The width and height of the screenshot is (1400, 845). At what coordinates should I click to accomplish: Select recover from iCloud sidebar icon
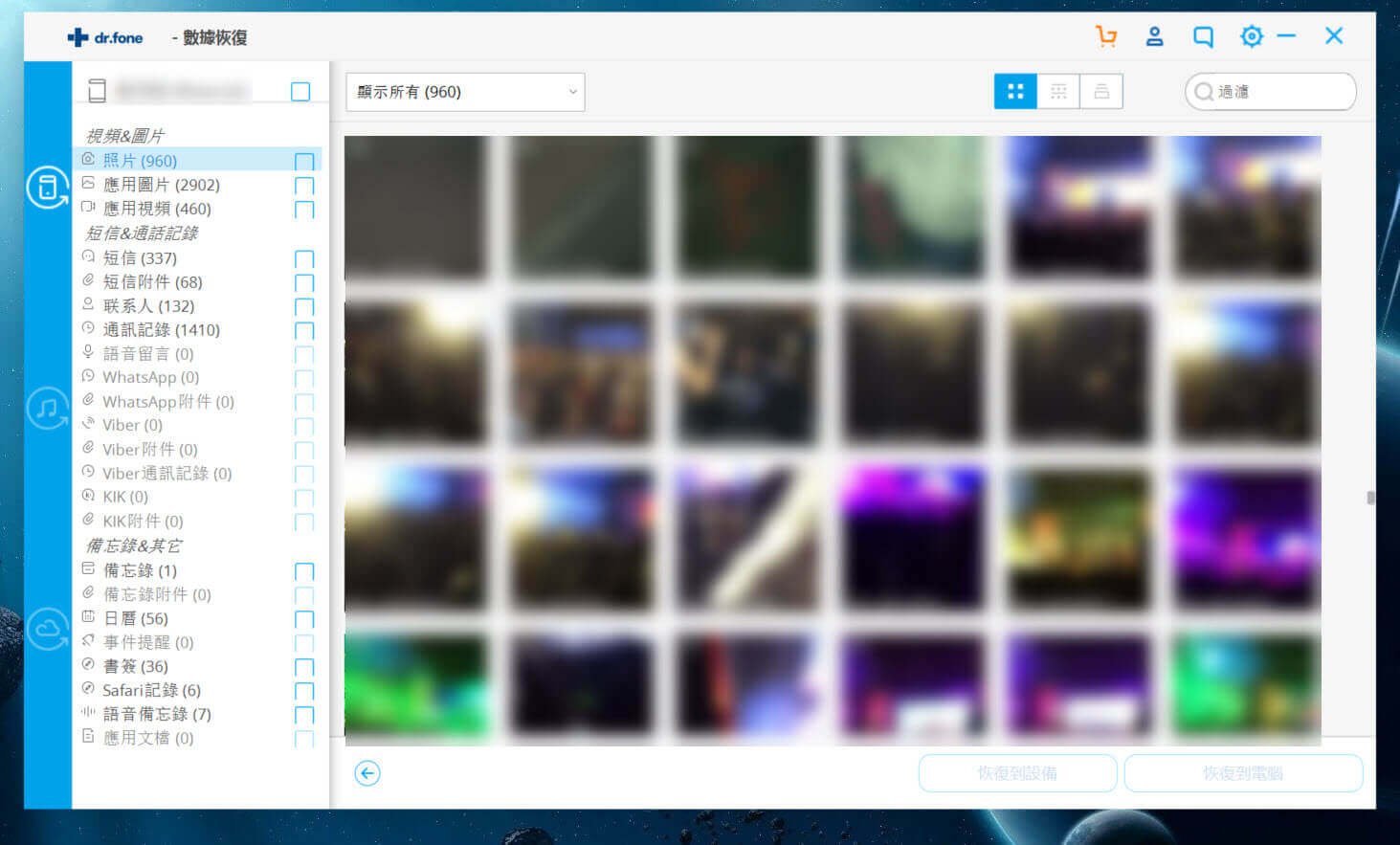pos(47,629)
